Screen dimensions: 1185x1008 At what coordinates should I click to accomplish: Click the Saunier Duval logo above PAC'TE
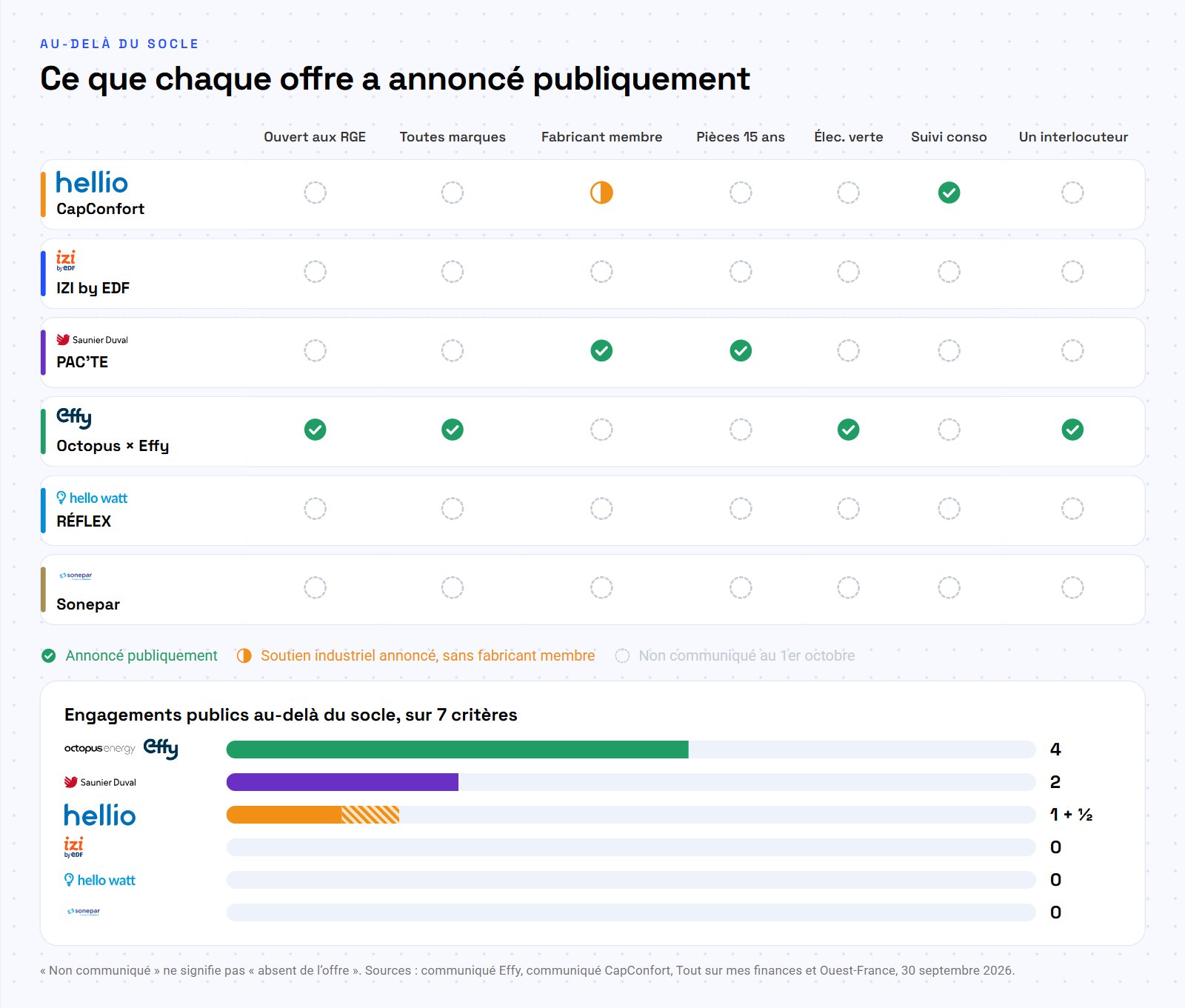(92, 340)
